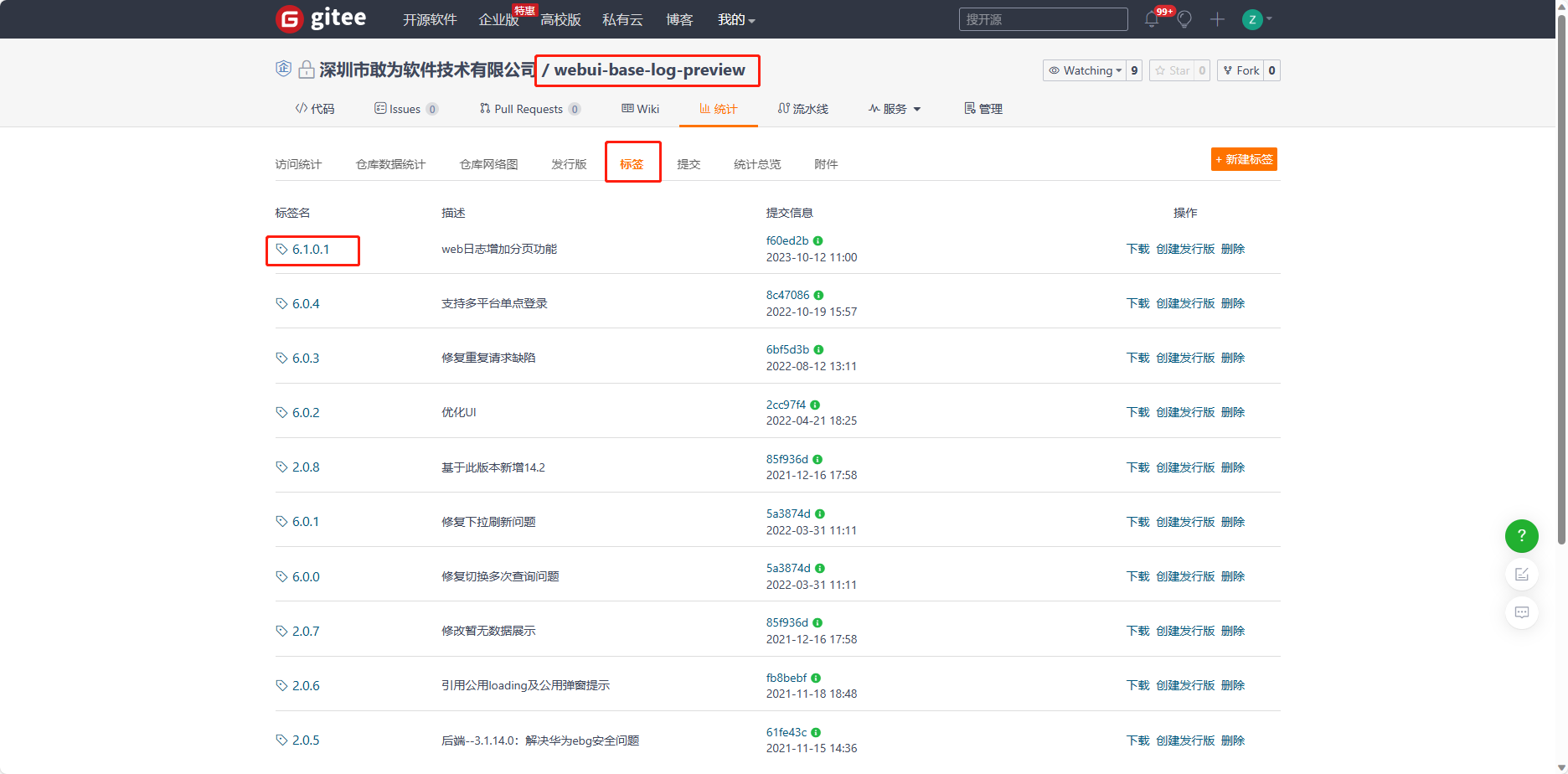Expand the 服务 dropdown
This screenshot has height=774, width=1568.
895,109
